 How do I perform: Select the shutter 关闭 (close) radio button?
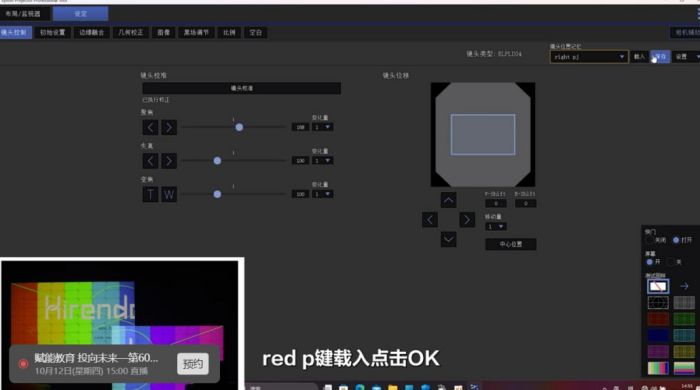pos(650,240)
